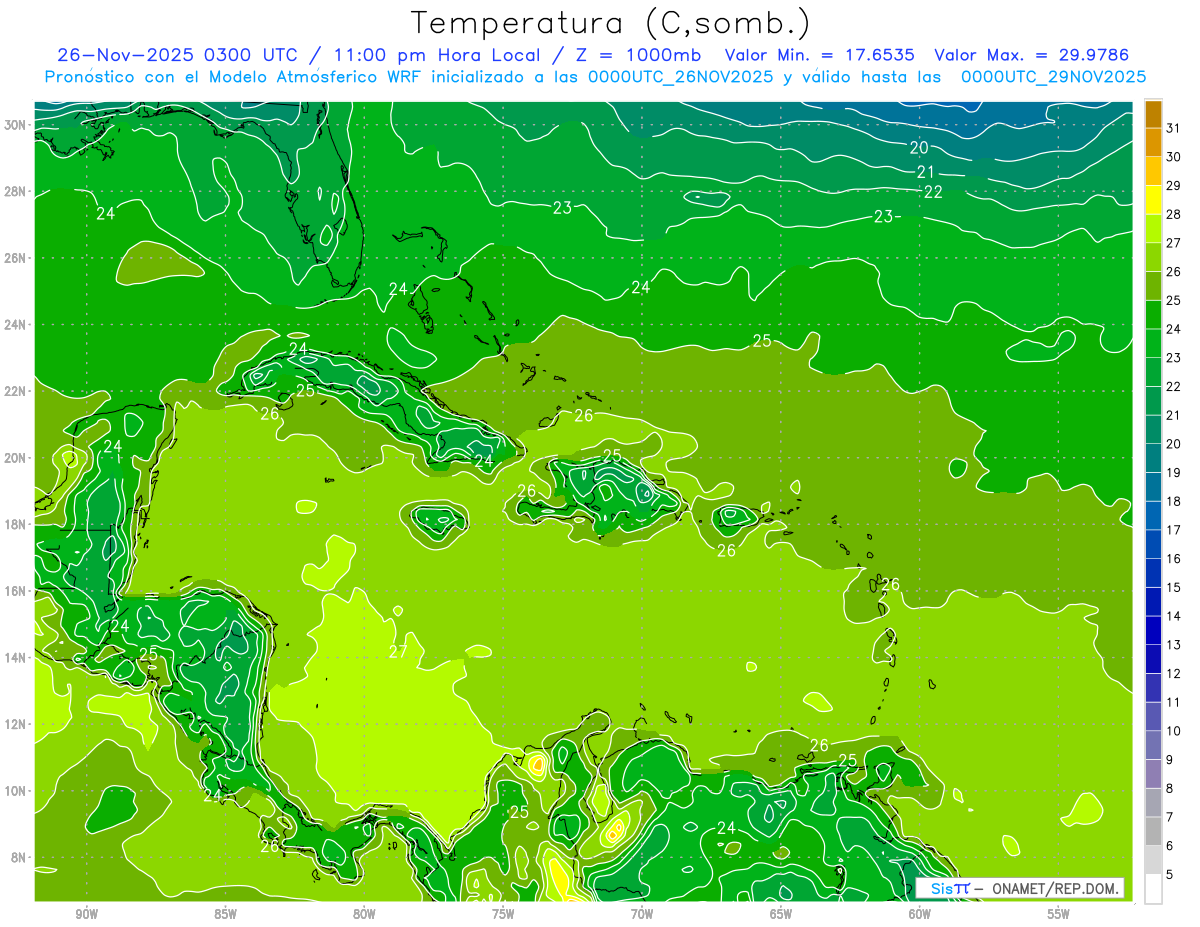Click the color scale label 13
The width and height of the screenshot is (1200, 927).
[1174, 645]
